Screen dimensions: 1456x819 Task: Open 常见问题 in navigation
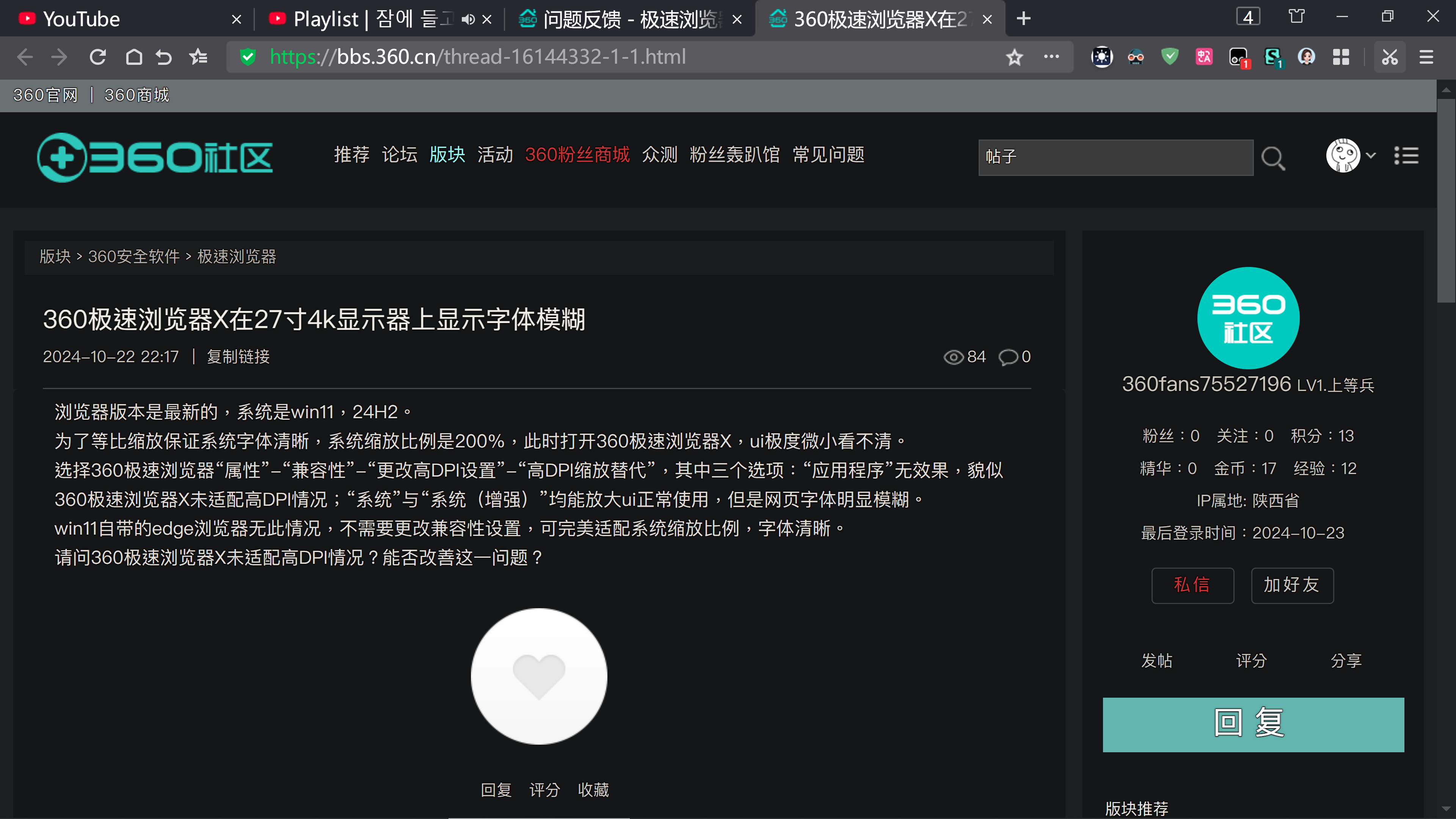pyautogui.click(x=828, y=154)
